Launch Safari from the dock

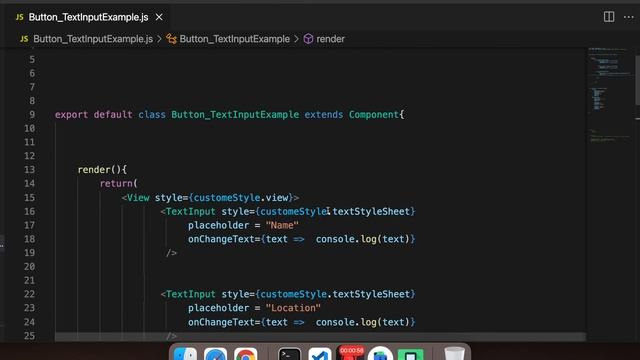pyautogui.click(x=216, y=353)
